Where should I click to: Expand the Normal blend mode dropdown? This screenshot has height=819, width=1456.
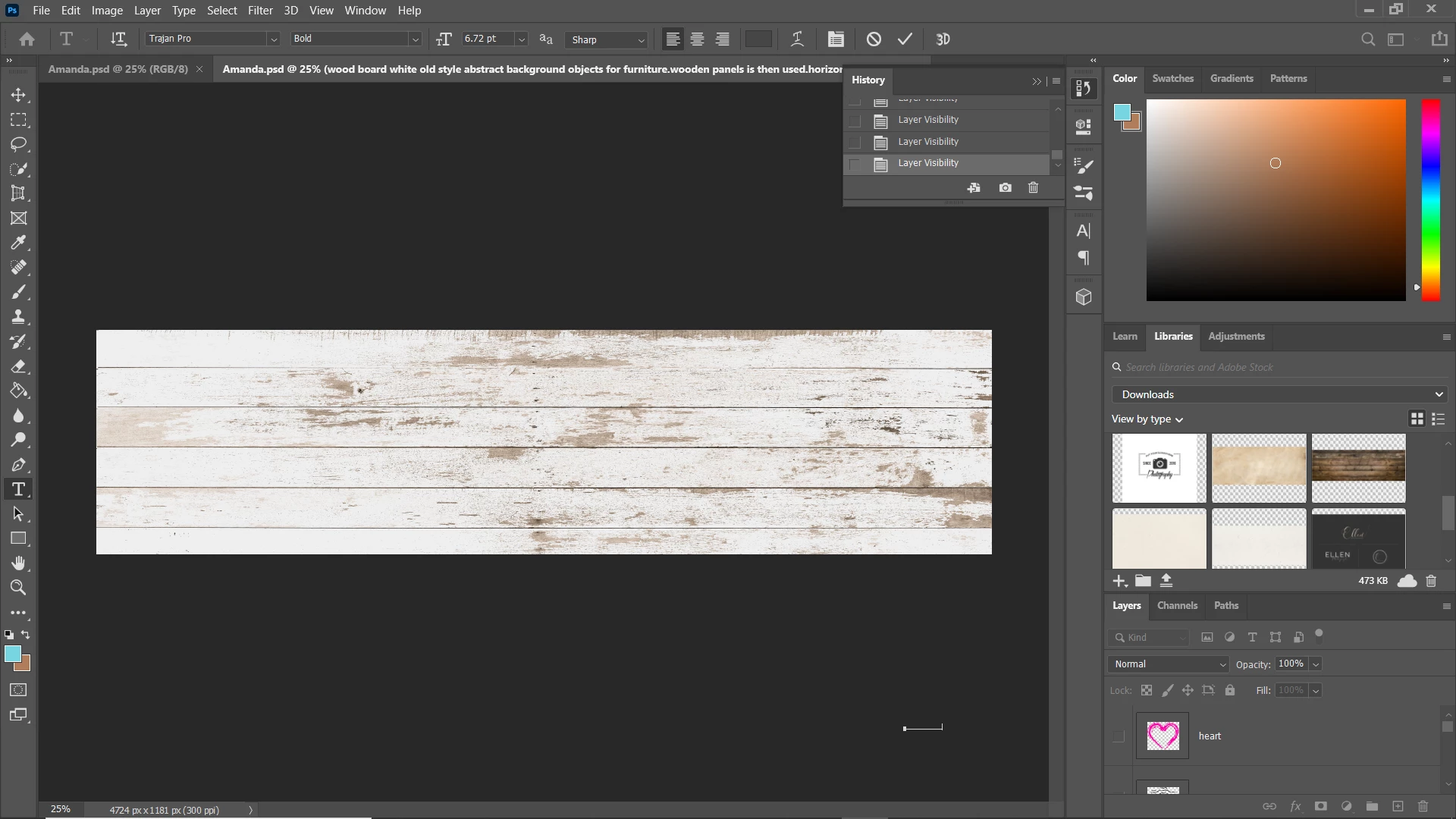(x=1168, y=664)
